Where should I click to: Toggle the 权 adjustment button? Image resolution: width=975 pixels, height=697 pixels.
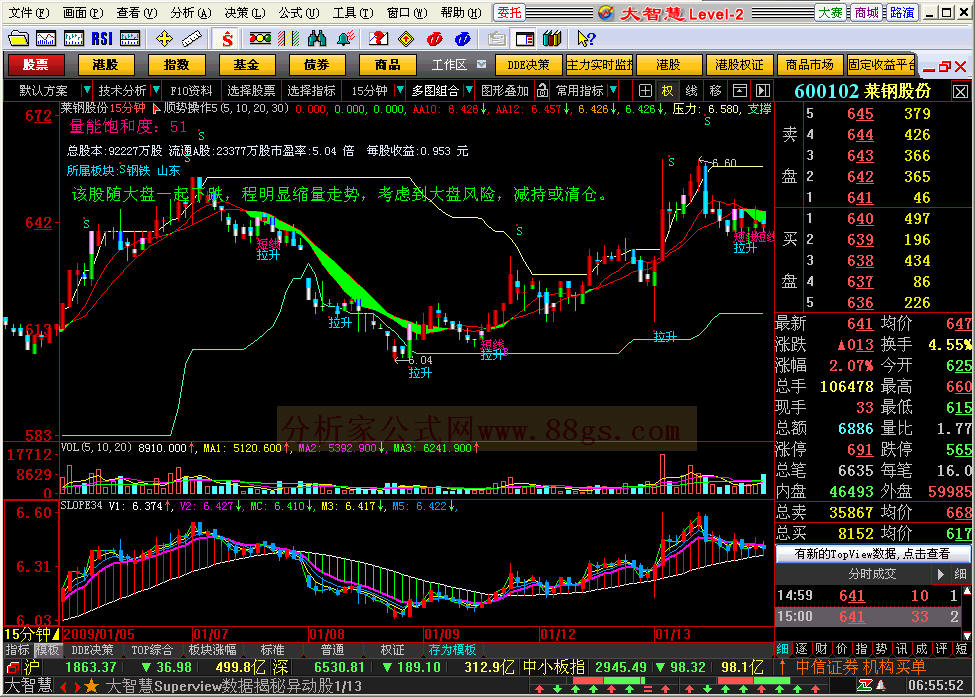coord(667,91)
